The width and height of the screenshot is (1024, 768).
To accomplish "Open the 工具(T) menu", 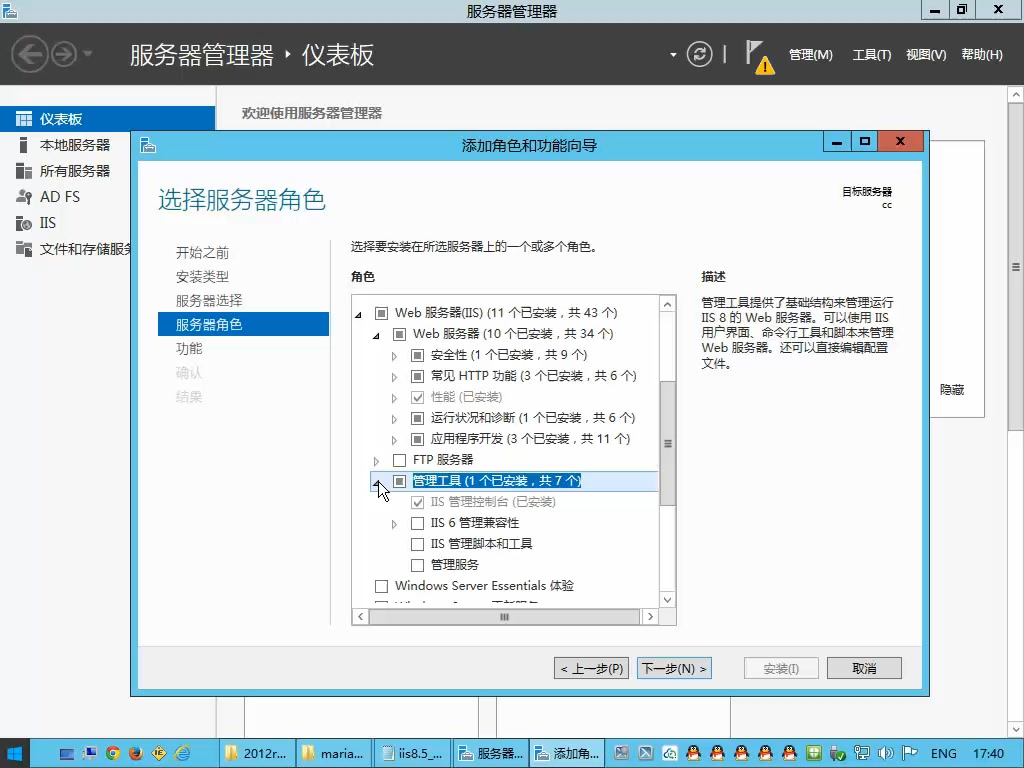I will (872, 55).
